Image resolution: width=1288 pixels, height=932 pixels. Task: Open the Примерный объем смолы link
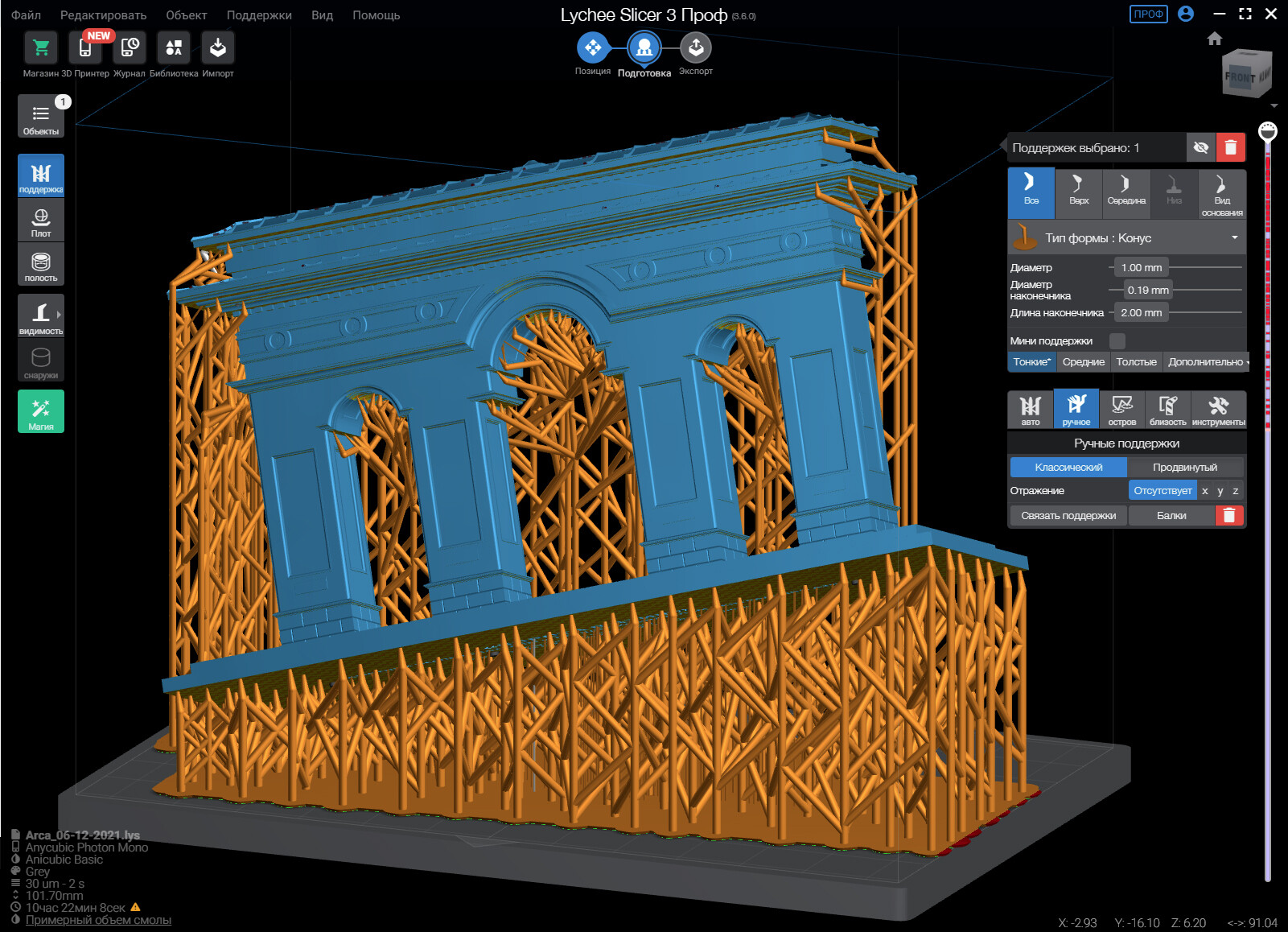98,920
